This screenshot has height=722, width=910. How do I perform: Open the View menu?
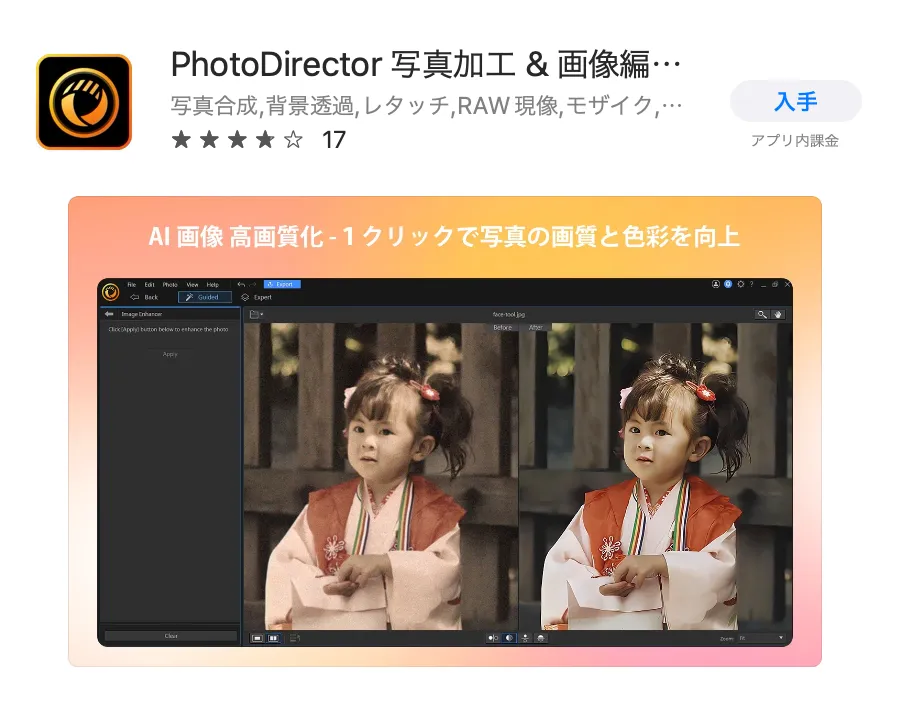(x=192, y=284)
